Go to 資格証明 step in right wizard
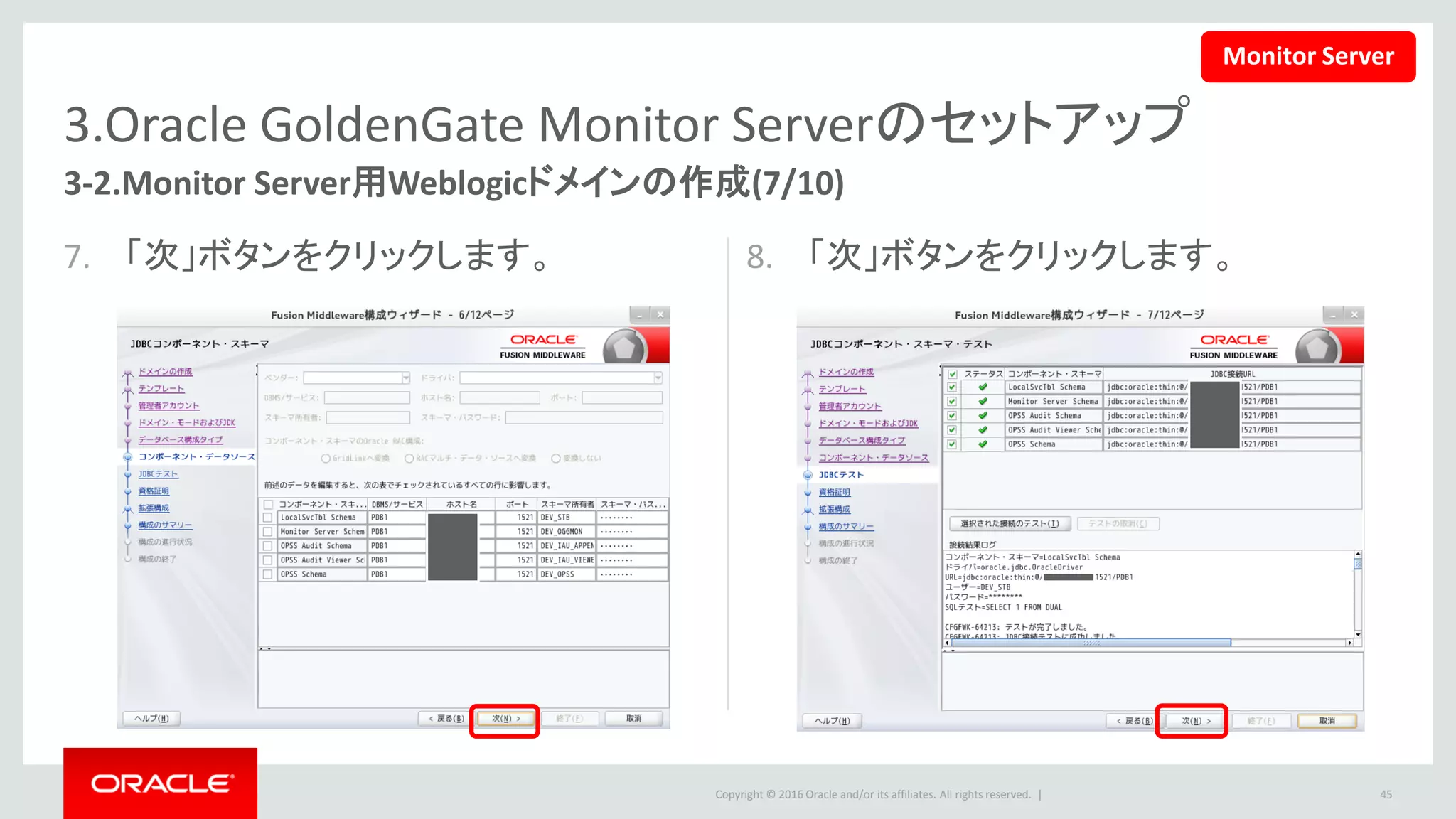The width and height of the screenshot is (1456, 819). [x=834, y=493]
